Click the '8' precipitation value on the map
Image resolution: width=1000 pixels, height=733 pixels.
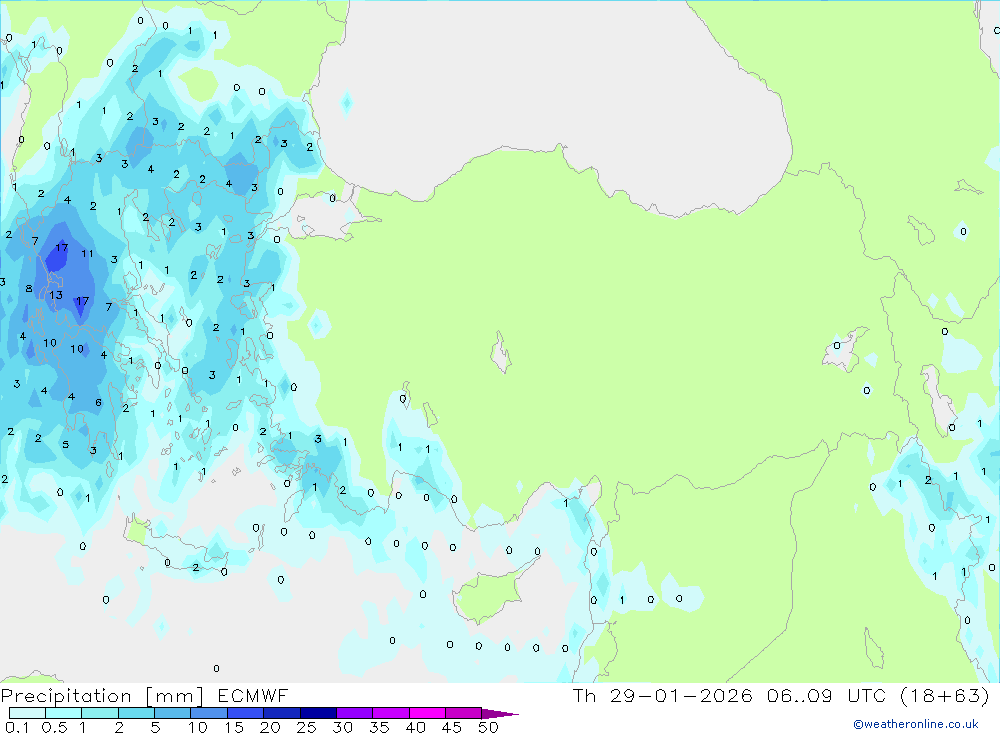click(29, 288)
